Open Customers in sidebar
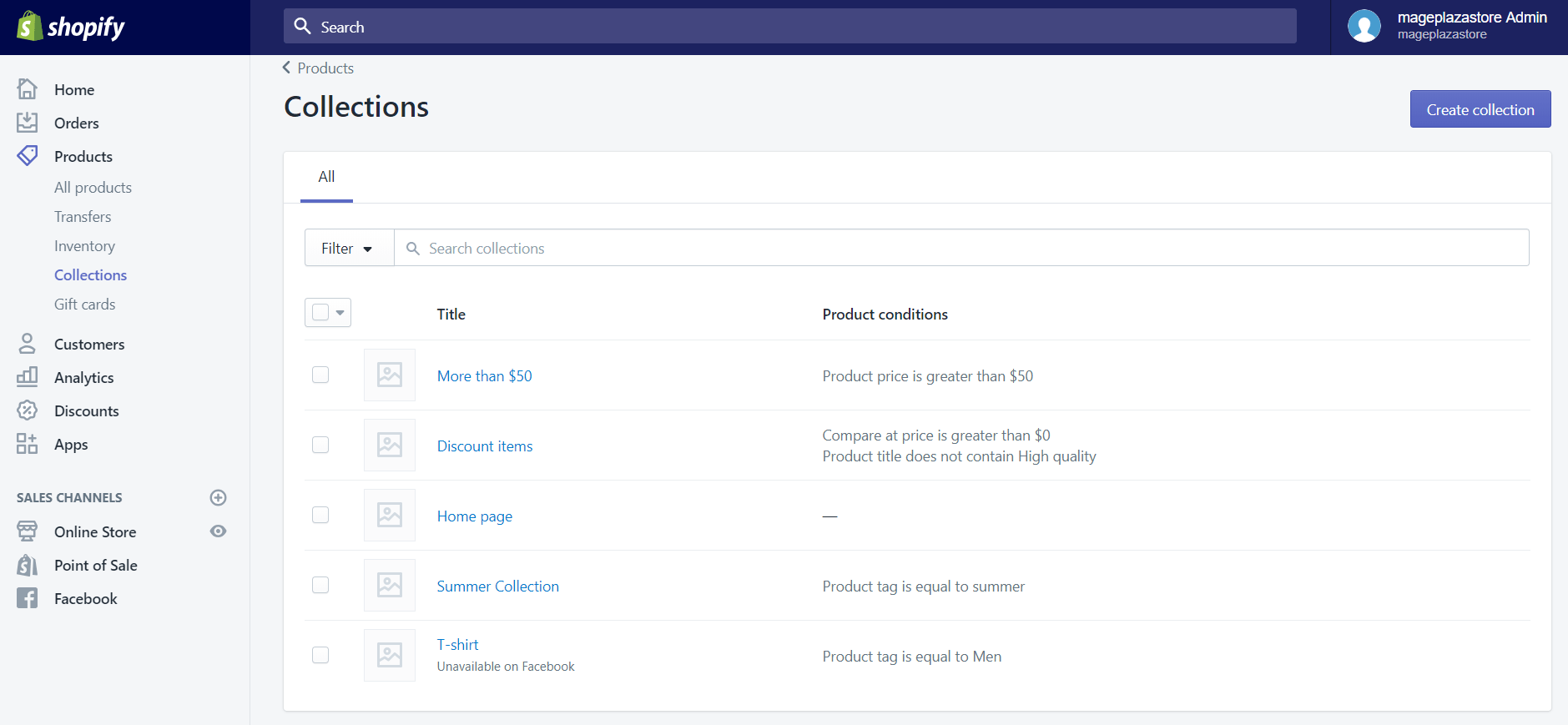This screenshot has height=725, width=1568. [89, 345]
